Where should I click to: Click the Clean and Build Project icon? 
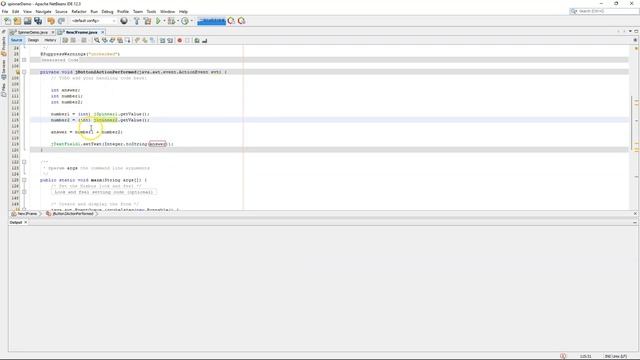click(x=147, y=21)
